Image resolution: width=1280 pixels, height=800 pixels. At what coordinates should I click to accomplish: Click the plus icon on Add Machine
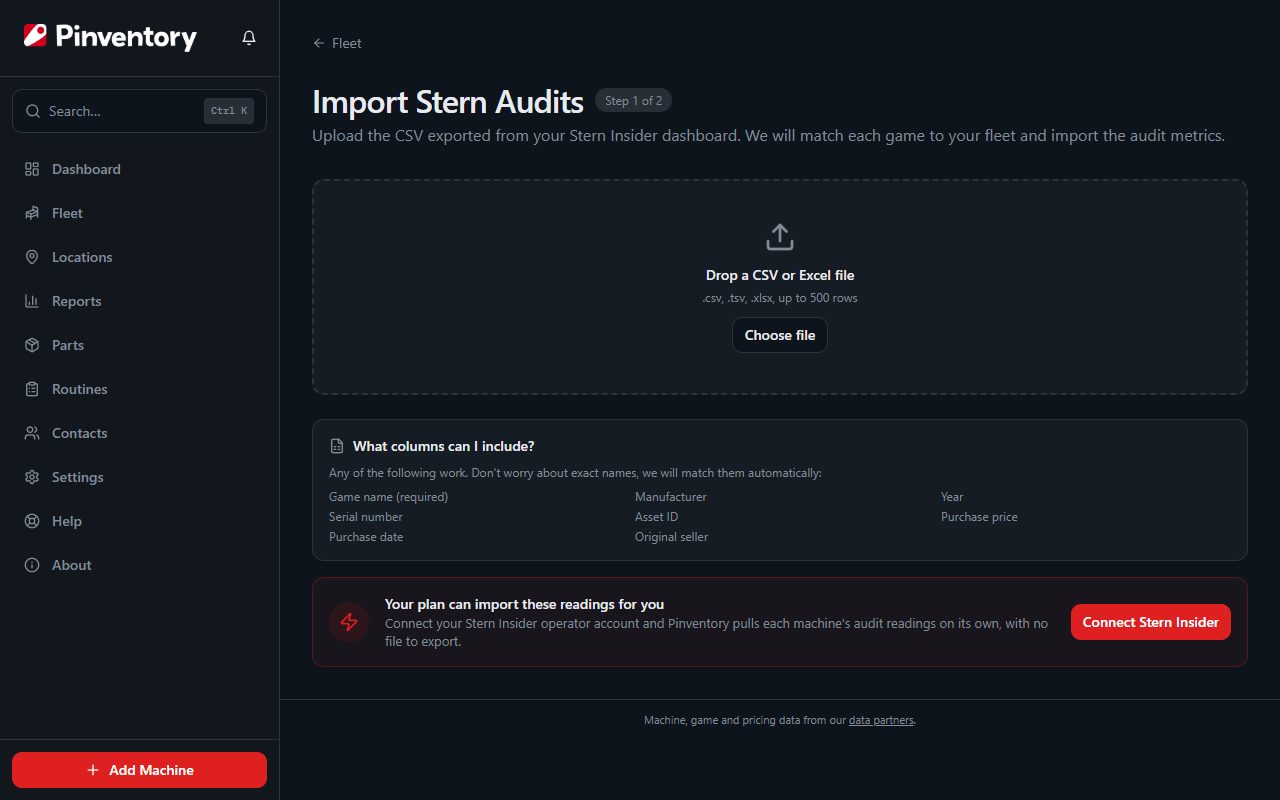coord(93,770)
